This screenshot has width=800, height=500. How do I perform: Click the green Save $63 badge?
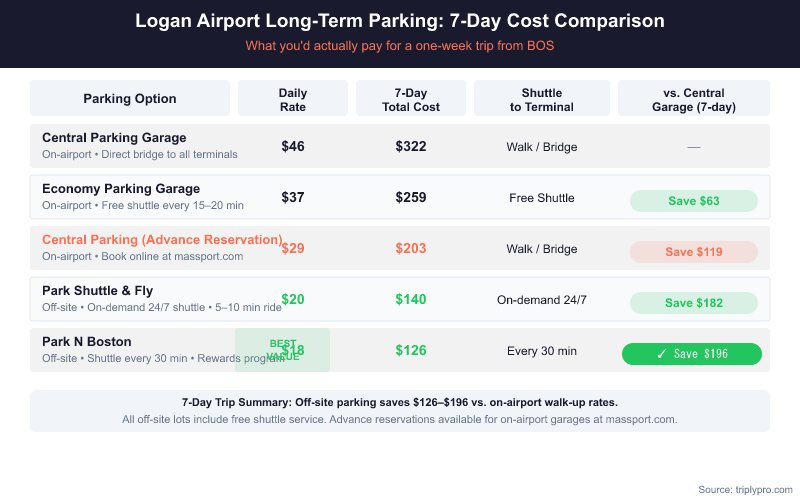(x=693, y=201)
